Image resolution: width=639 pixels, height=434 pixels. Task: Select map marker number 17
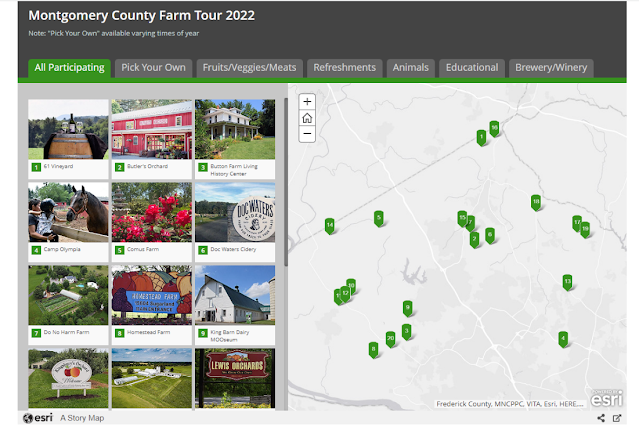[x=577, y=223]
